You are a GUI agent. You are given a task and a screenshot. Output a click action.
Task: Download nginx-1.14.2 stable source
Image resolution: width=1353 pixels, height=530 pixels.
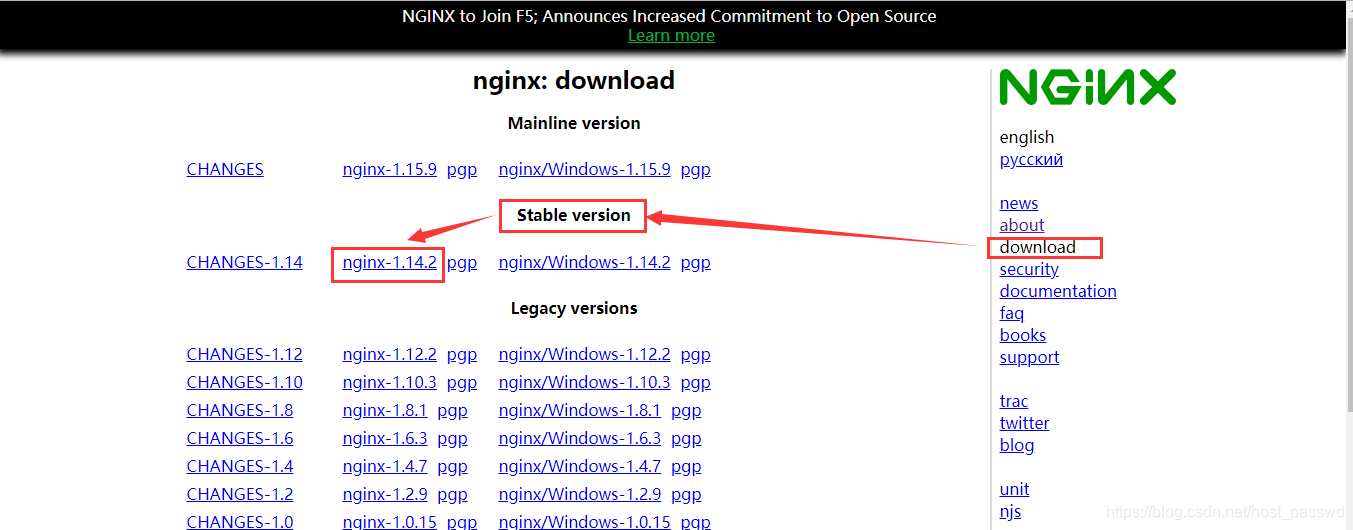[x=389, y=262]
